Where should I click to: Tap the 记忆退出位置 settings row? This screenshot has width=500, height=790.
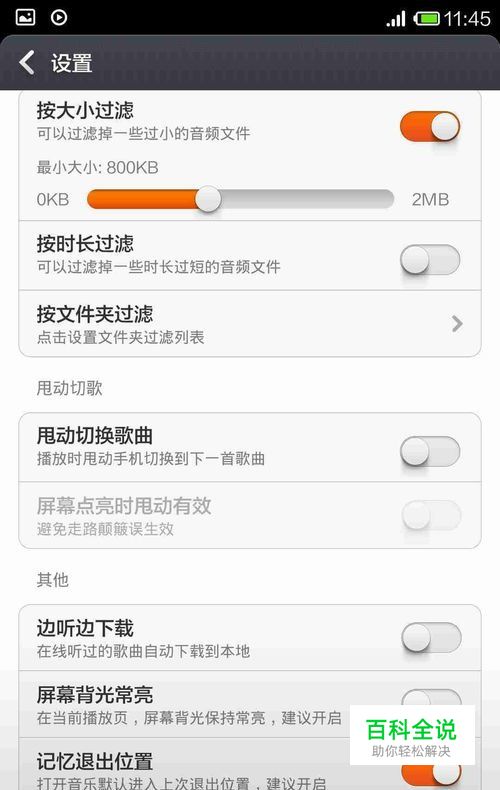tap(250, 764)
